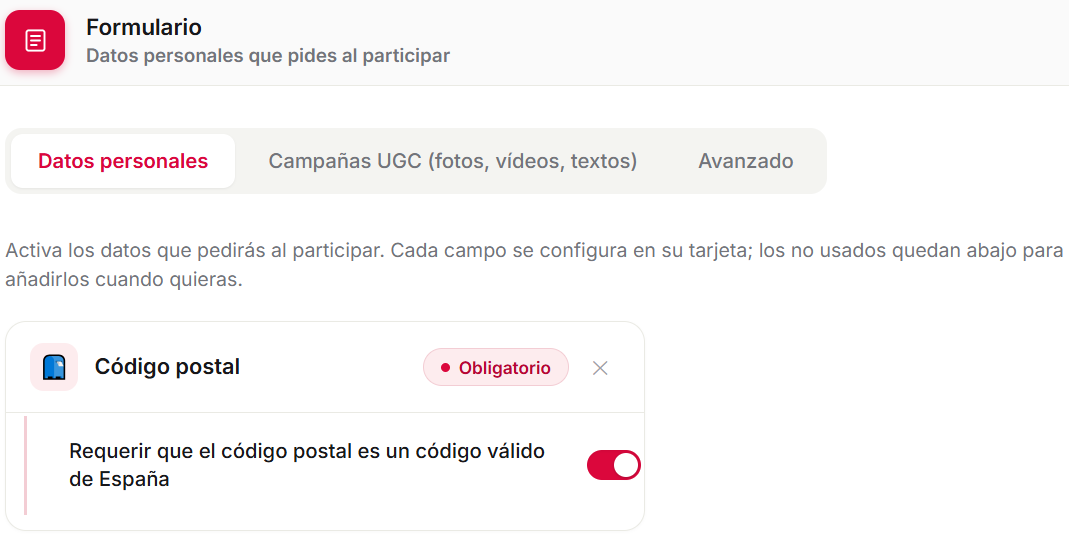Image resolution: width=1069 pixels, height=545 pixels.
Task: Click the Formulario heading
Action: click(144, 27)
